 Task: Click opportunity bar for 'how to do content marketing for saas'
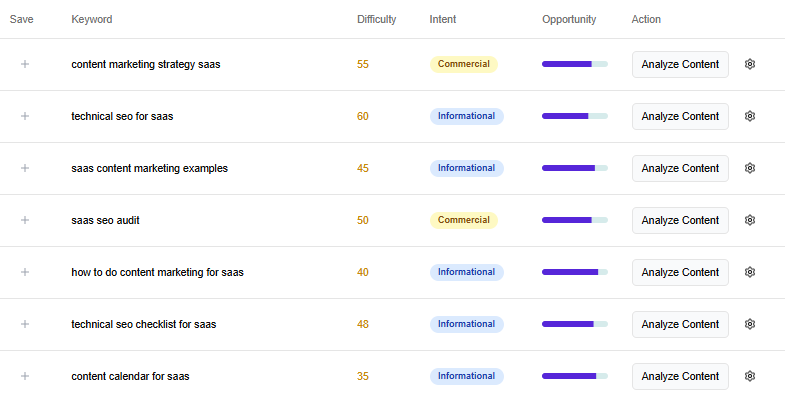[x=575, y=272]
